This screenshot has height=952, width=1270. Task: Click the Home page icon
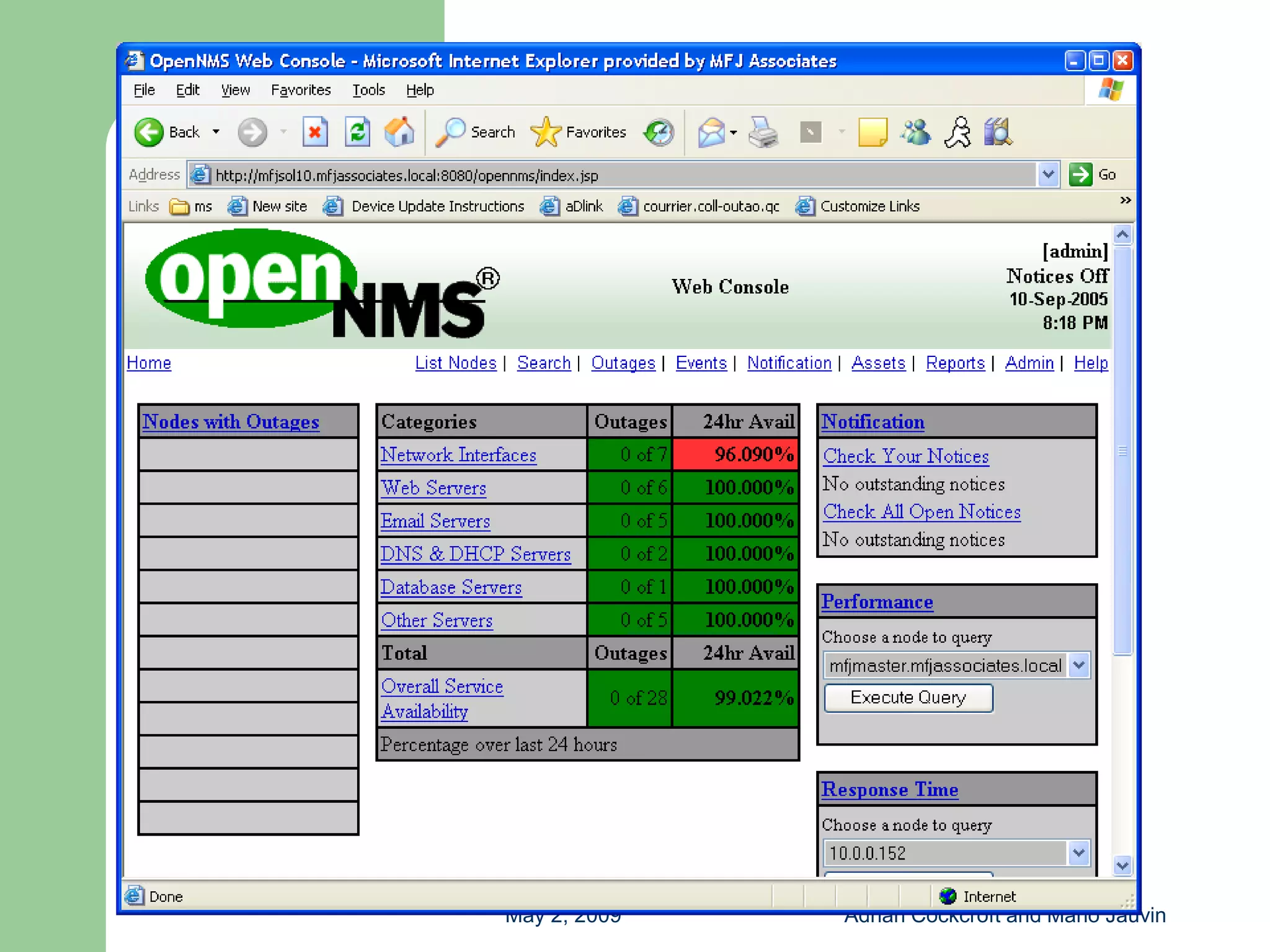[399, 132]
